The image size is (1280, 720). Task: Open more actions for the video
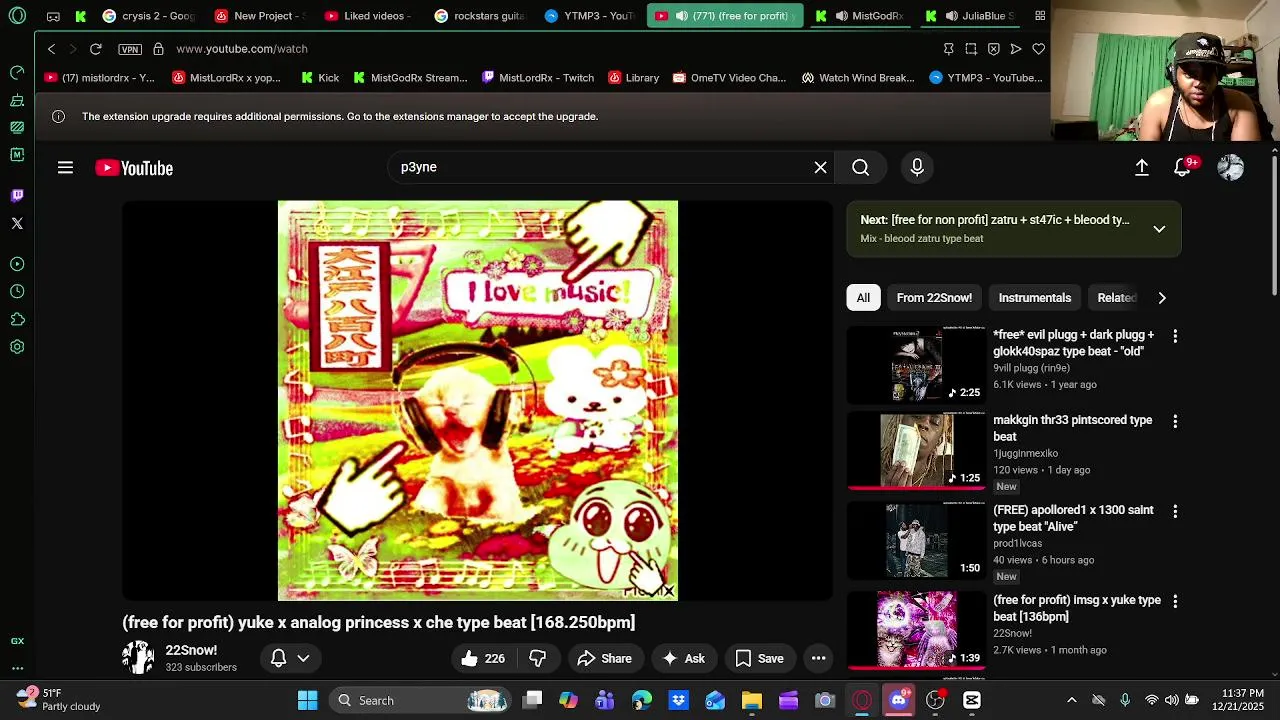pyautogui.click(x=818, y=658)
